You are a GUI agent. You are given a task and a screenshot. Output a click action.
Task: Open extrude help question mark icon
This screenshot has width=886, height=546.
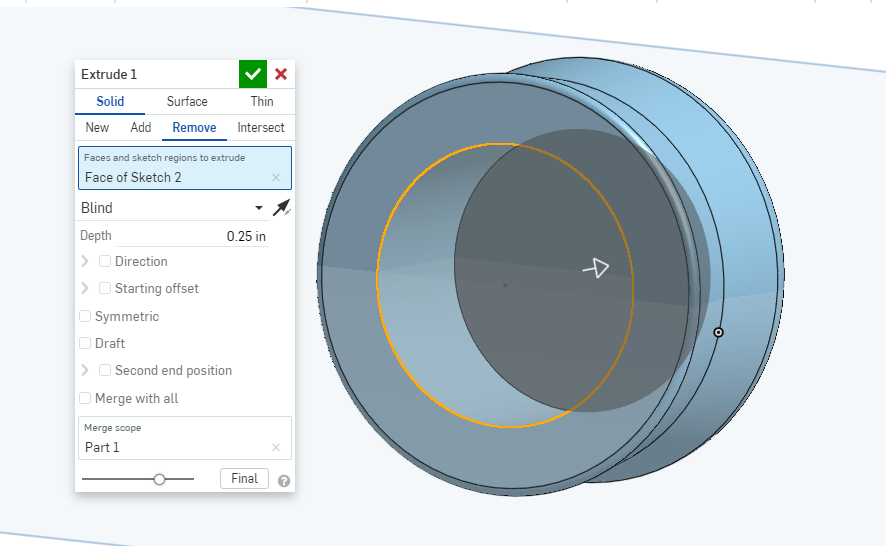[284, 481]
